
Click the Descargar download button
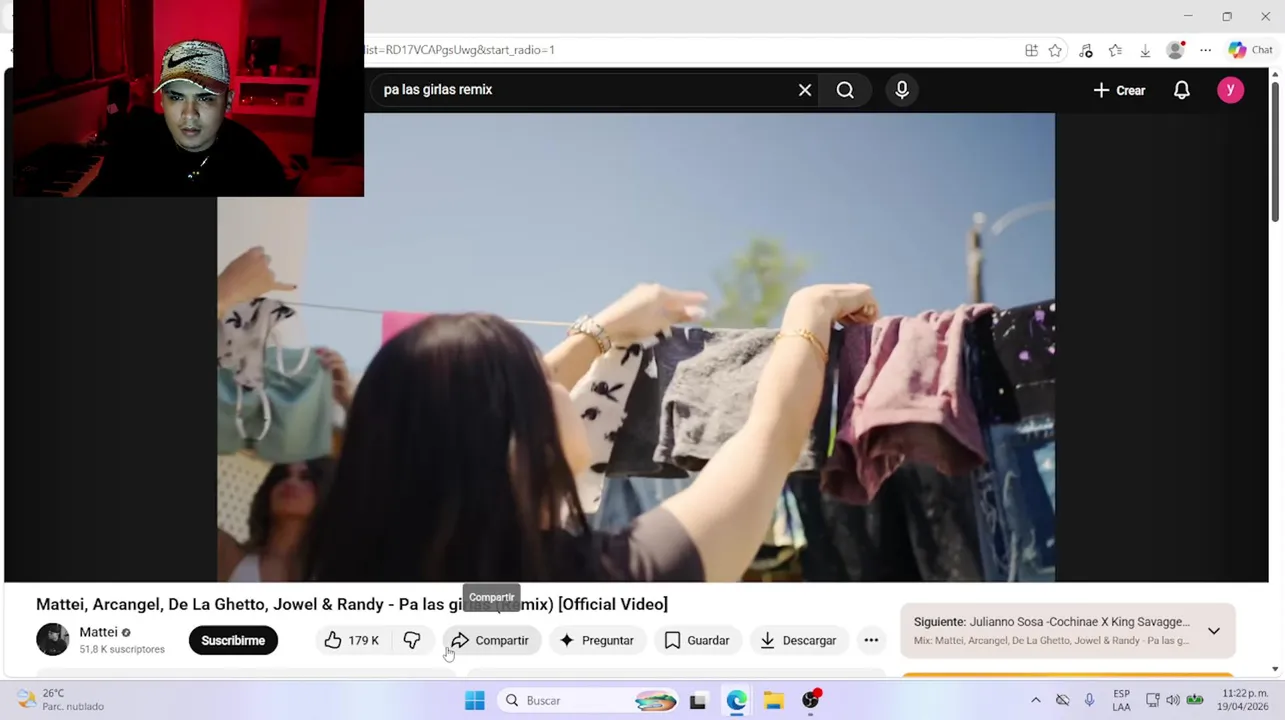click(798, 640)
